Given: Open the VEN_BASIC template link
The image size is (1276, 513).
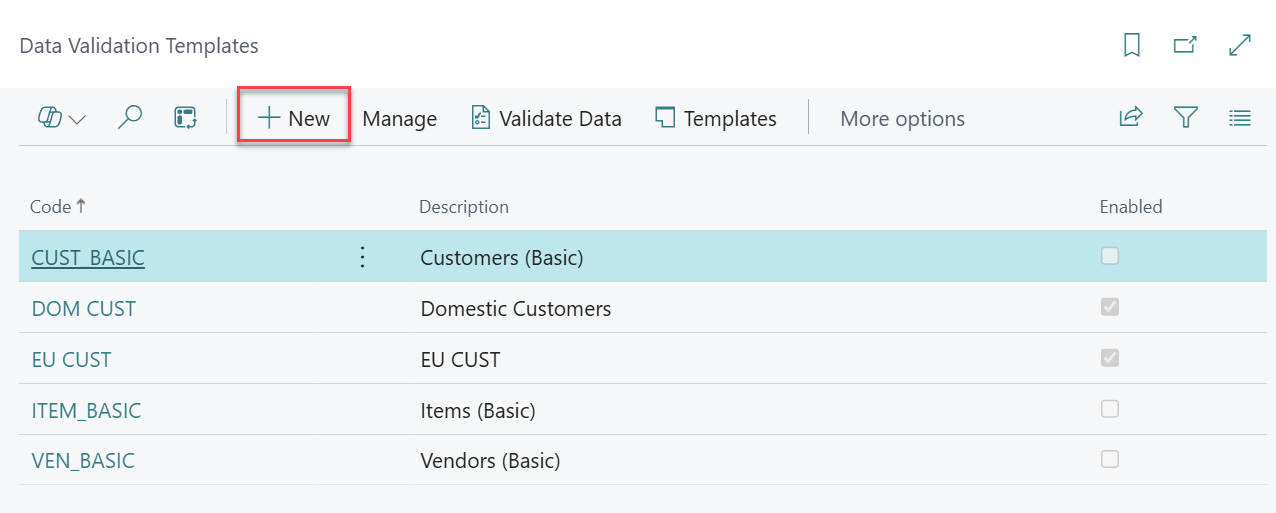Looking at the screenshot, I should click(x=83, y=461).
